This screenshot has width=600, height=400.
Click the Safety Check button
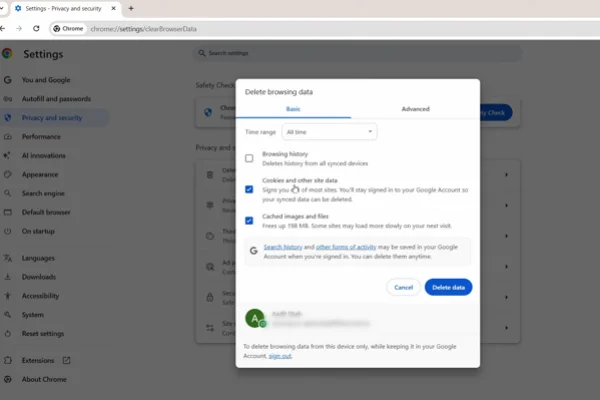(x=495, y=113)
